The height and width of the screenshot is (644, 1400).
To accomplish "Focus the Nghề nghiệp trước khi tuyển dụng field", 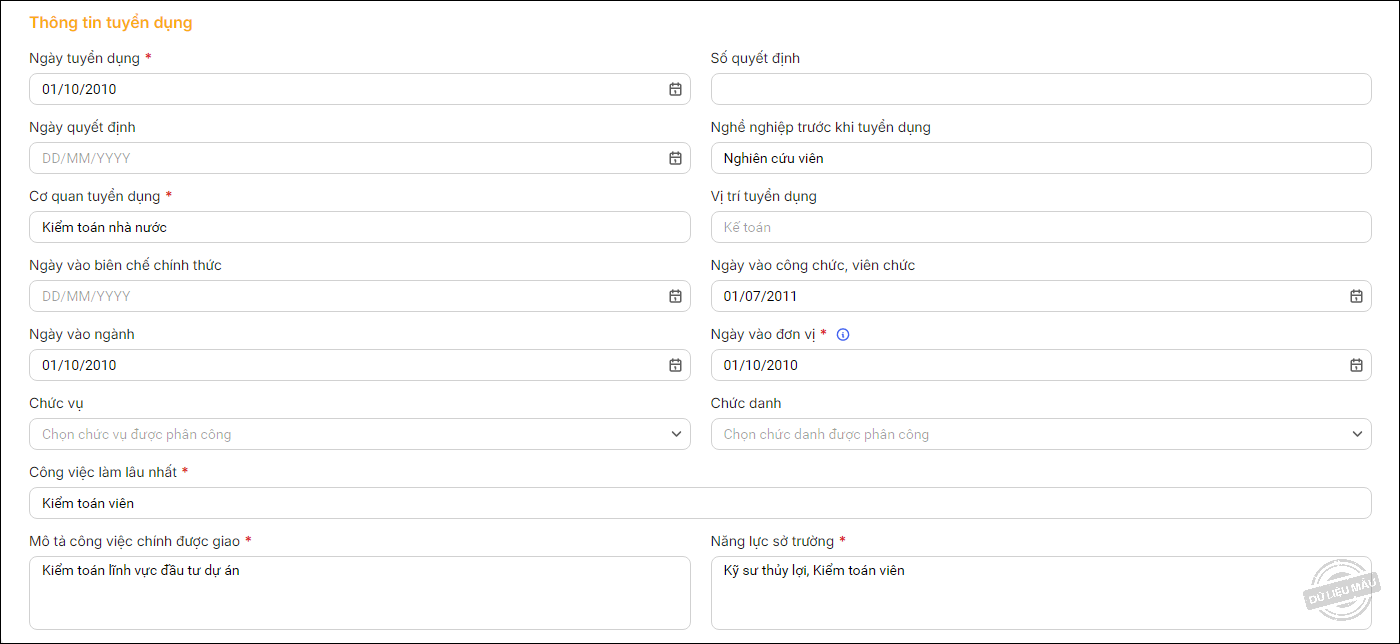I will [1040, 158].
